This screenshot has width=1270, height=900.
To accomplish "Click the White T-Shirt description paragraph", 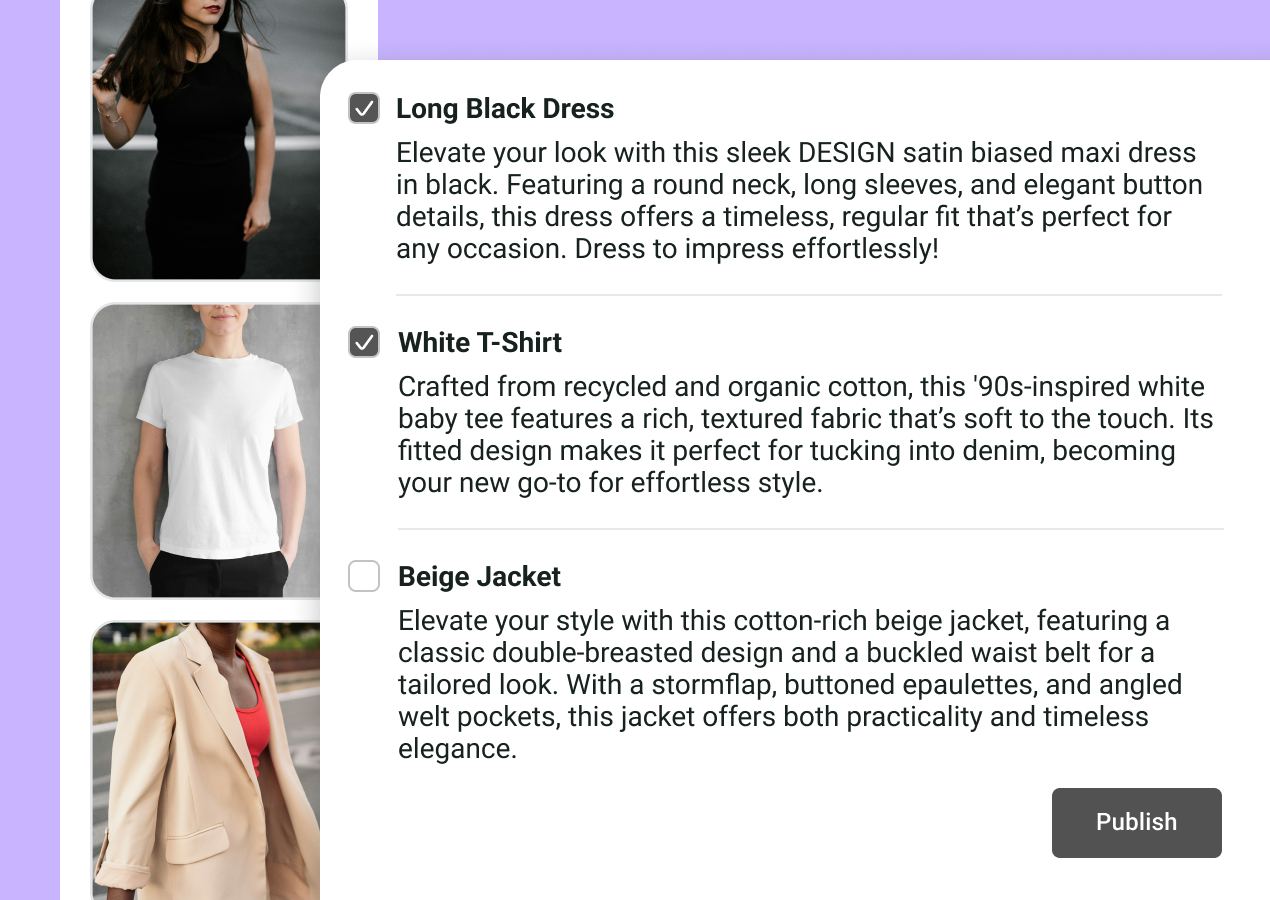I will (805, 435).
